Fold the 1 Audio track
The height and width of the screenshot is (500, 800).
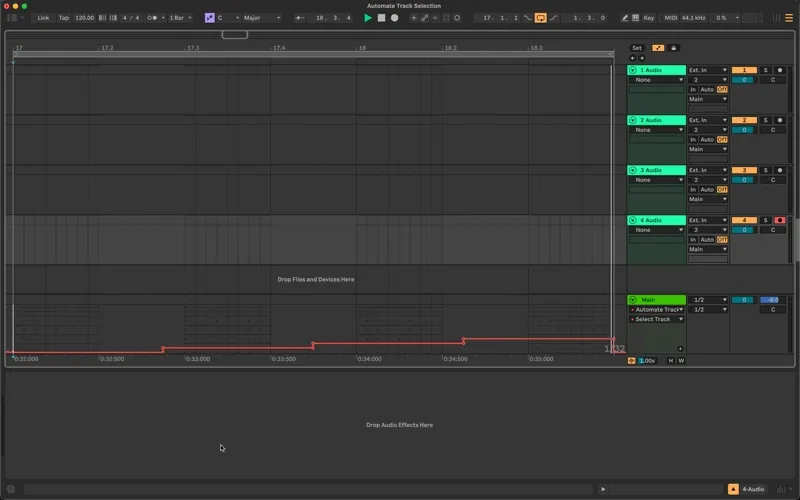633,70
